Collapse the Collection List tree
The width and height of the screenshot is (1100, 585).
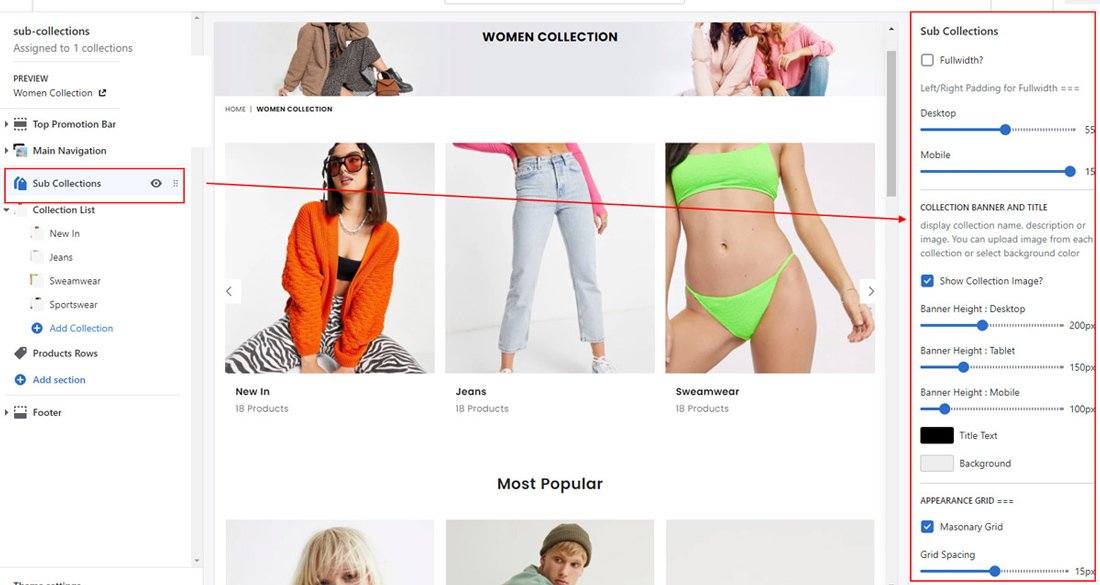(x=6, y=210)
